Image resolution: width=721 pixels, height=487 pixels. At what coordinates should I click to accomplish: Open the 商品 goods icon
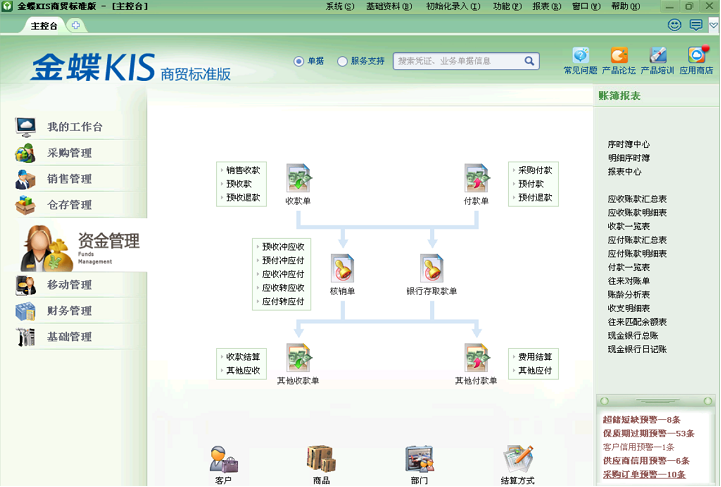[321, 458]
